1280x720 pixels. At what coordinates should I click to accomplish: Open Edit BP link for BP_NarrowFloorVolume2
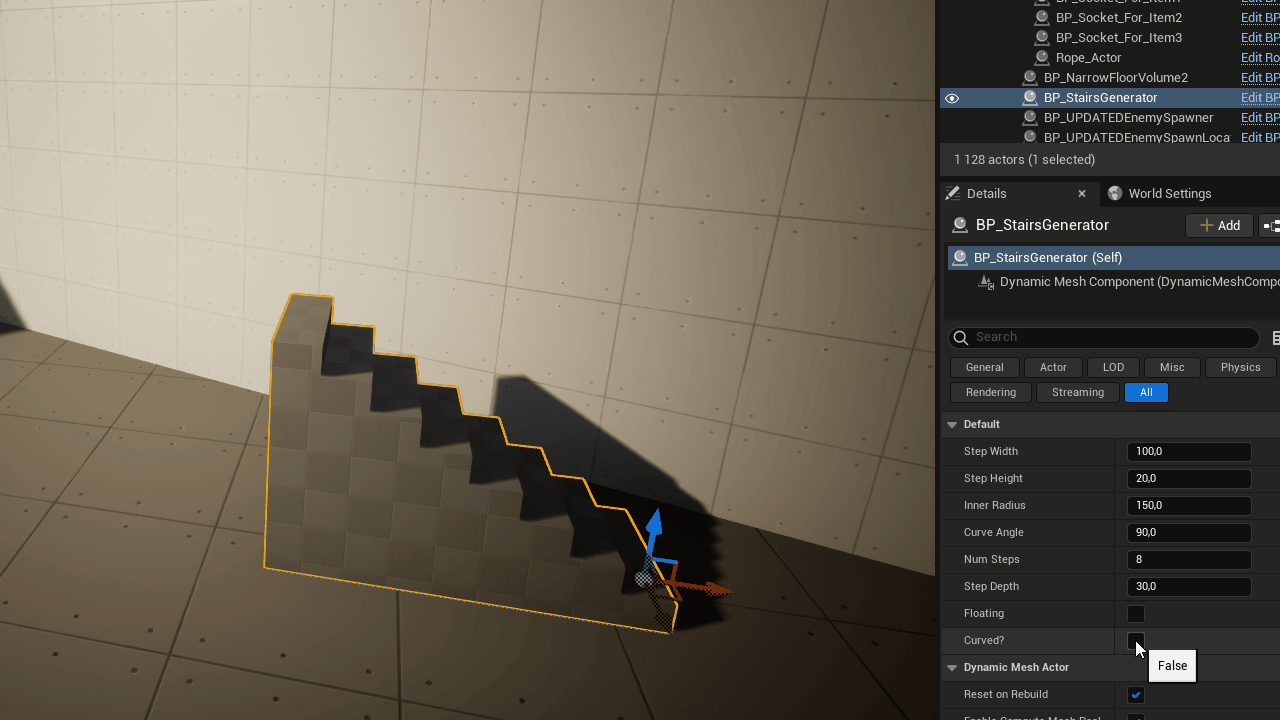(1260, 78)
